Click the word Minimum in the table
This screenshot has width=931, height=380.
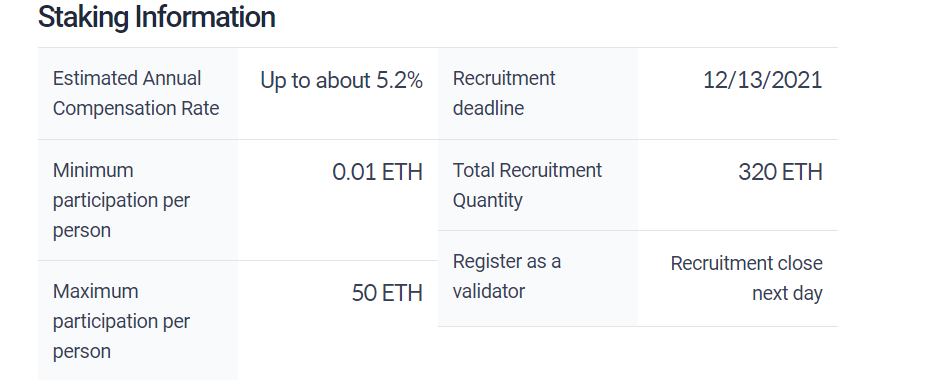tap(93, 170)
